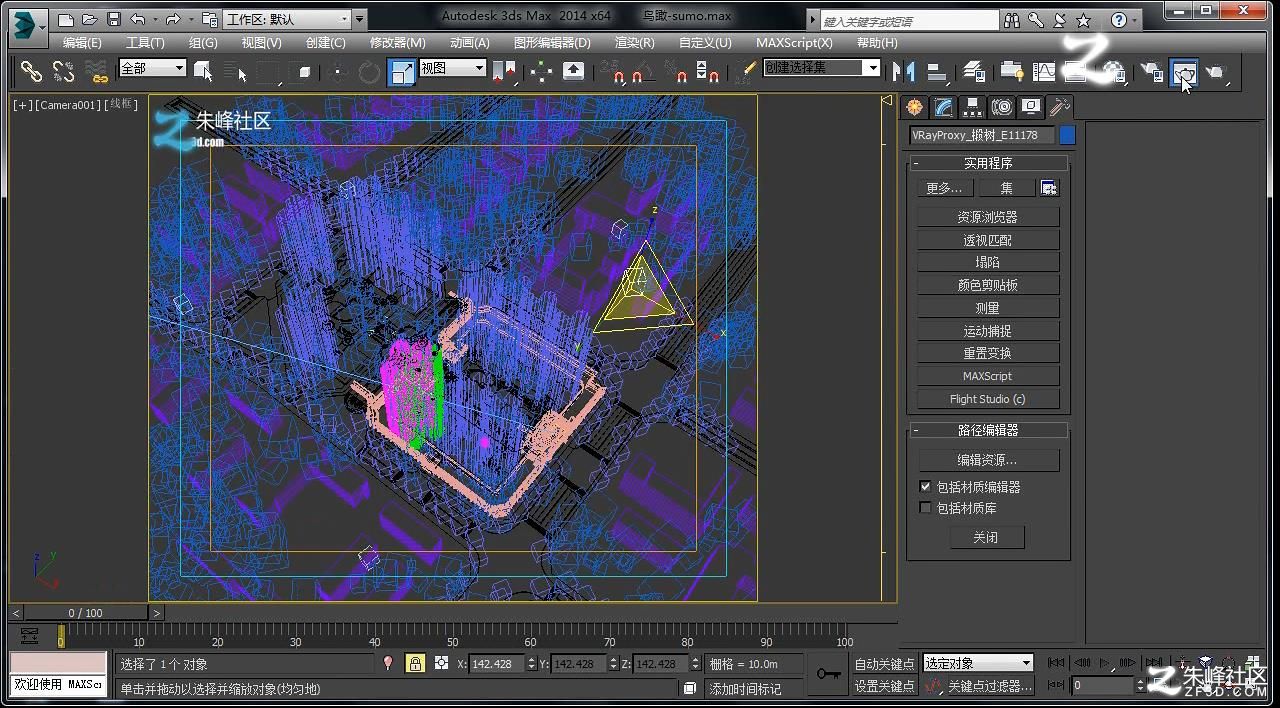1280x708 pixels.
Task: Click the Set Keys large key icon
Action: 828,674
